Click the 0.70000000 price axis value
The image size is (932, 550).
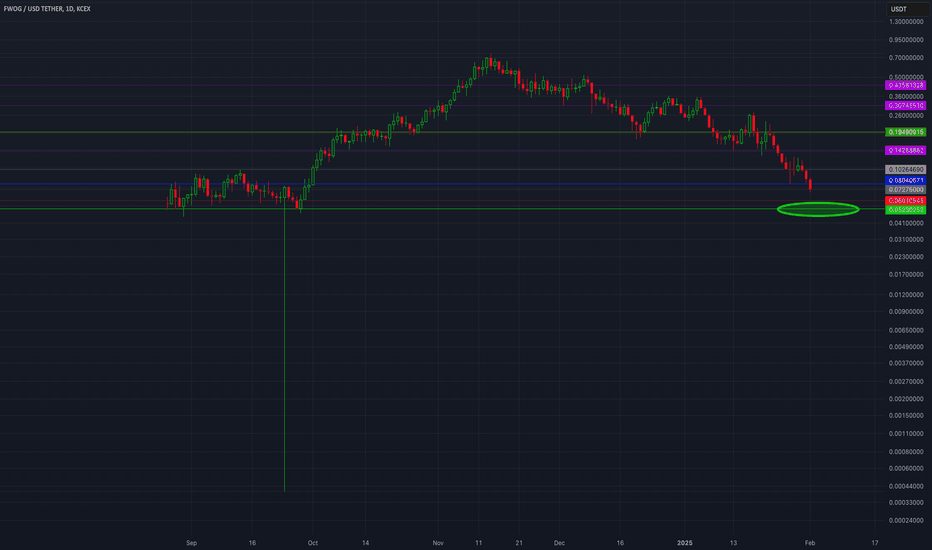click(x=906, y=58)
